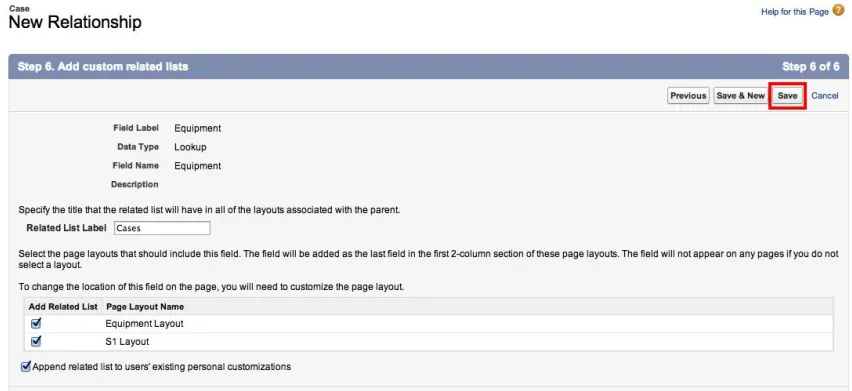Uncheck the S1 Layout checkbox
Image resolution: width=852 pixels, height=391 pixels.
(x=36, y=342)
